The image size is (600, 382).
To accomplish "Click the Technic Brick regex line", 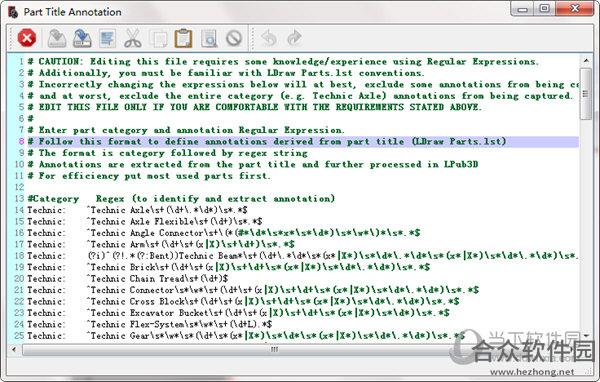I will pos(259,267).
